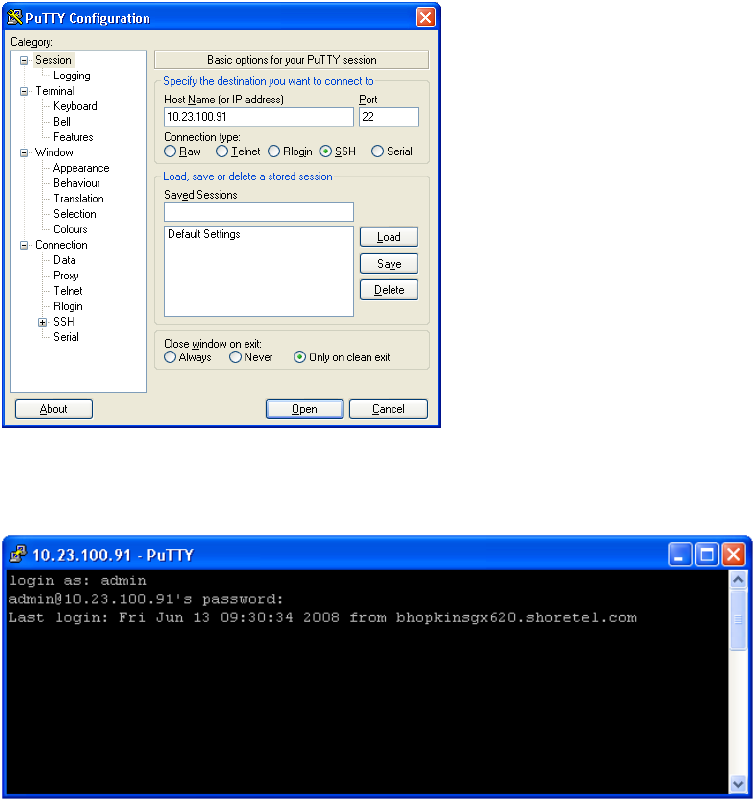Open the Serial category in tree
The width and height of the screenshot is (755, 801).
coord(66,337)
